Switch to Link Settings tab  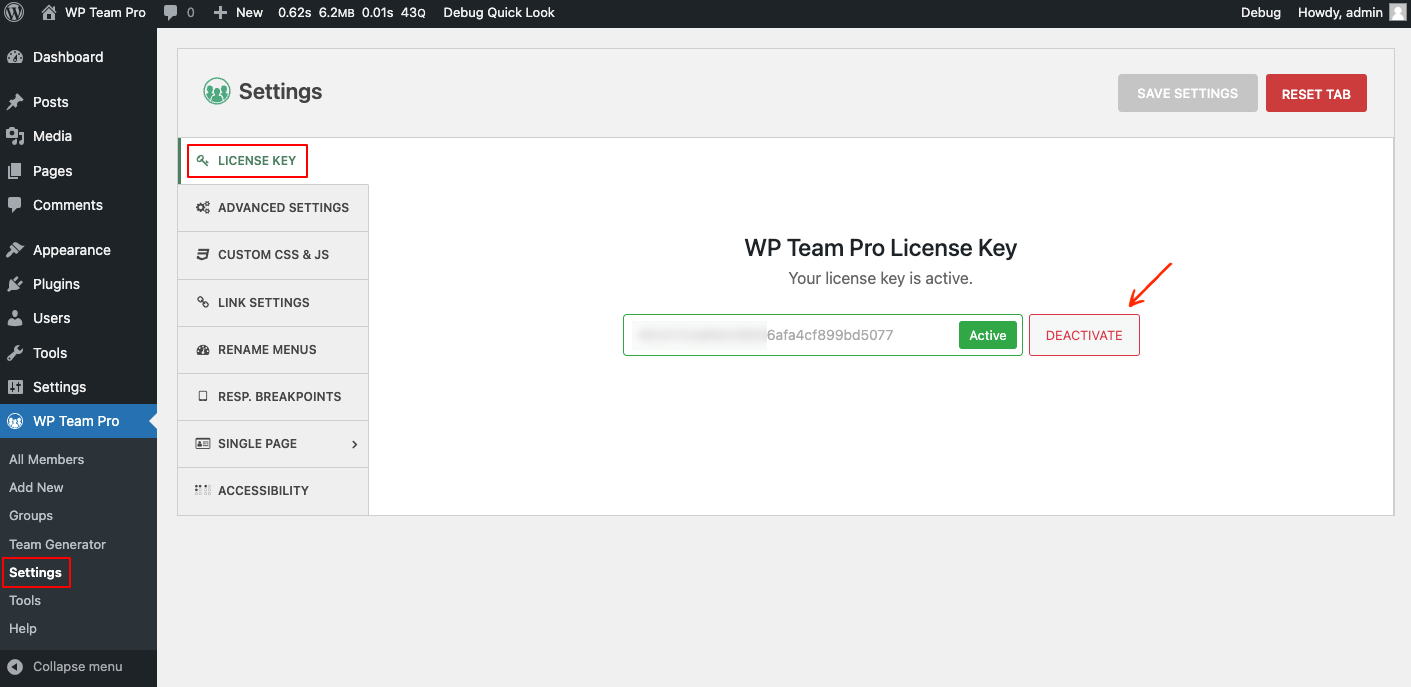point(273,302)
